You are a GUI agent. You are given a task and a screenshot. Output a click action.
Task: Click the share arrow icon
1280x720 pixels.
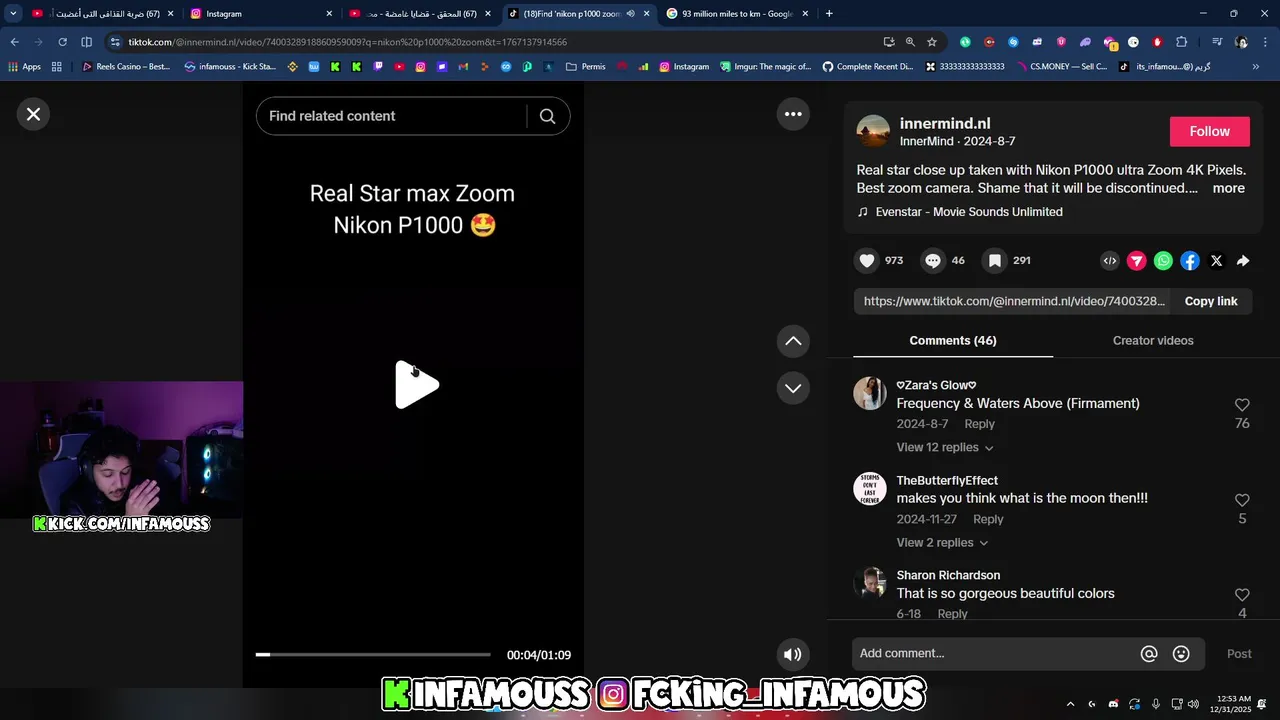coord(1243,261)
